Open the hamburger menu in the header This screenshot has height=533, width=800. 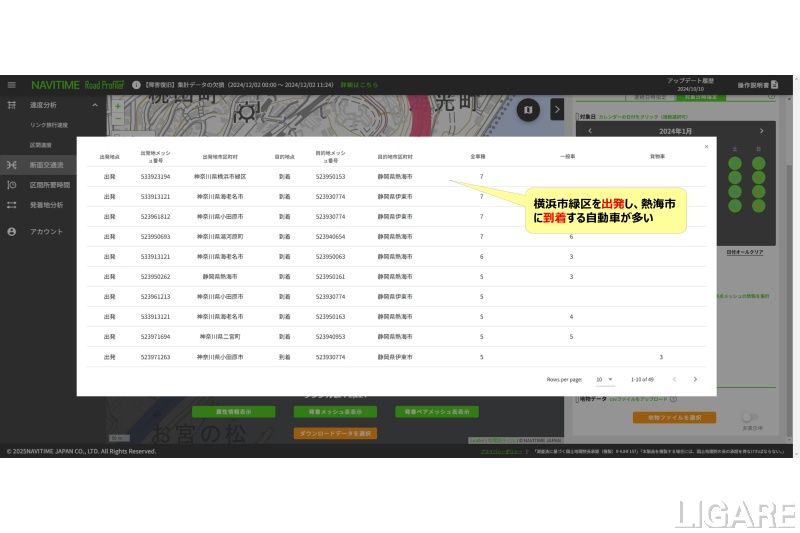[x=12, y=85]
